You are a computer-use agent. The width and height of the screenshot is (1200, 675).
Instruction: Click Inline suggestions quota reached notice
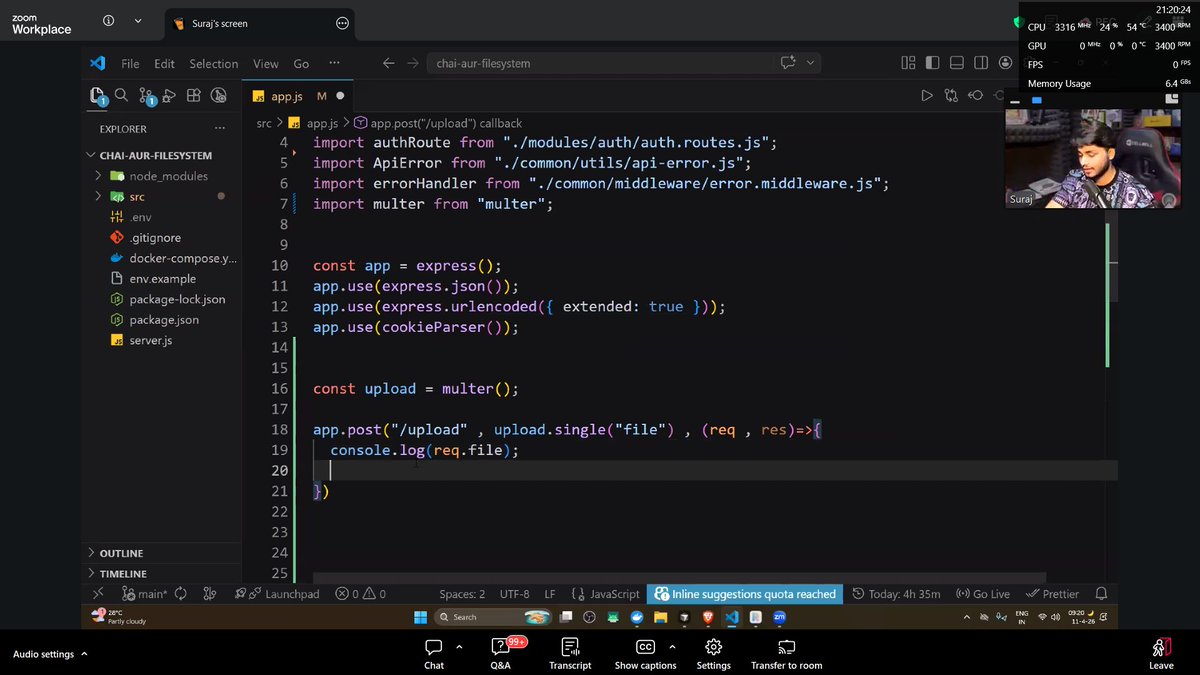point(745,593)
